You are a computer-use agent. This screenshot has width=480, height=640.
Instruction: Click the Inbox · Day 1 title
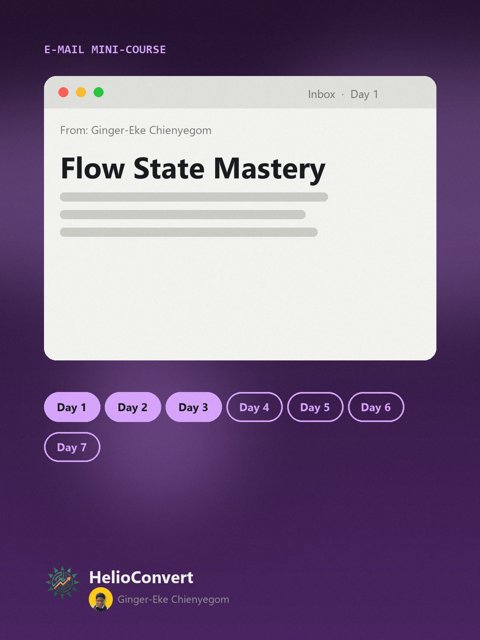343,94
